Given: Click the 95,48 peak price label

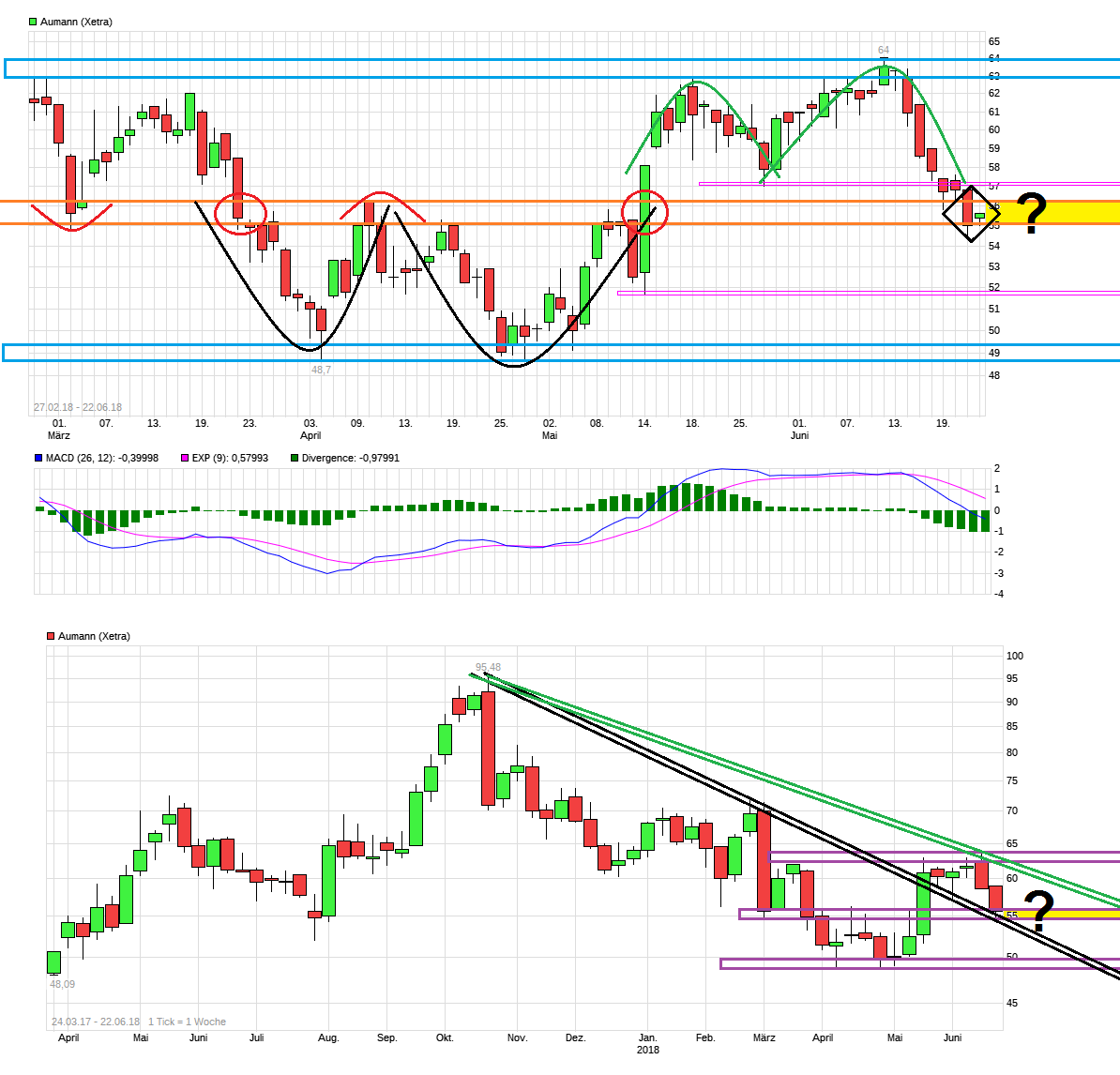Looking at the screenshot, I should click(487, 666).
